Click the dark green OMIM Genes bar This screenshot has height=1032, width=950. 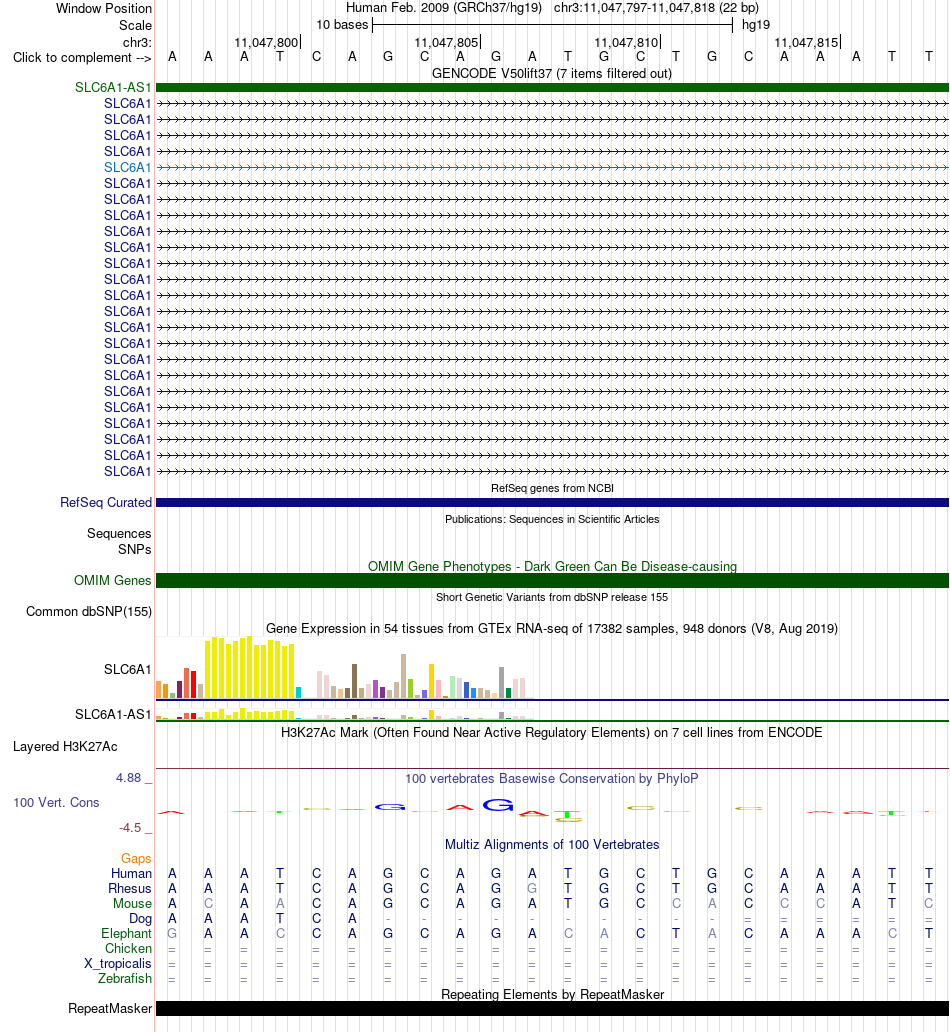[x=552, y=580]
